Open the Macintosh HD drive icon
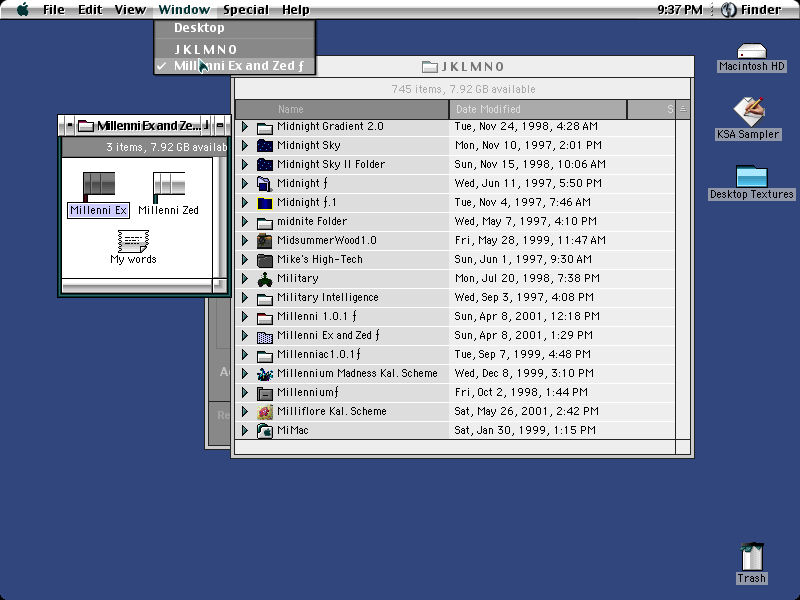The image size is (800, 600). [x=752, y=52]
